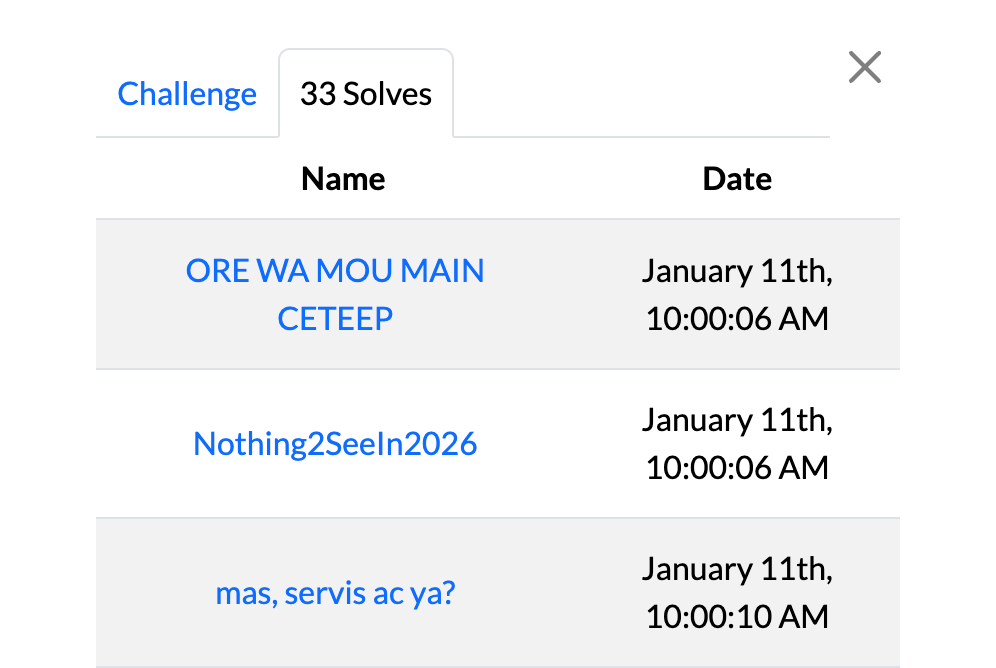The width and height of the screenshot is (996, 668).
Task: Click the number 33 on the Solves tab
Action: tap(317, 94)
